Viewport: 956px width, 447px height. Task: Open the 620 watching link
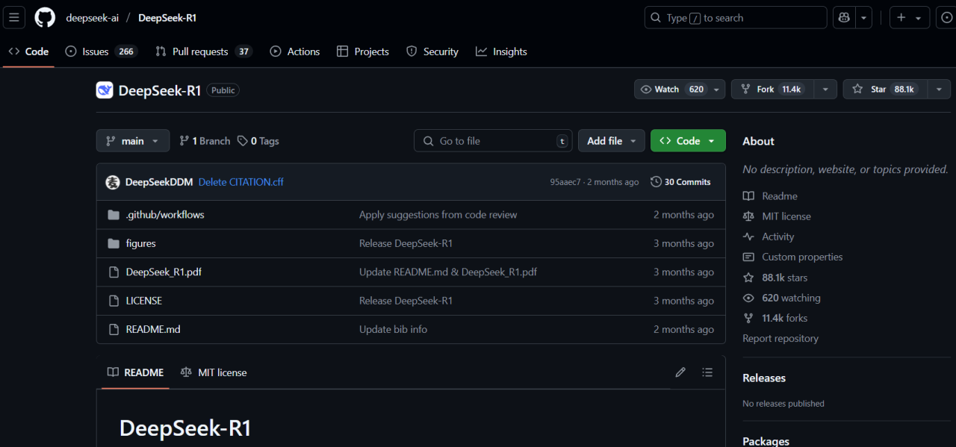(782, 298)
